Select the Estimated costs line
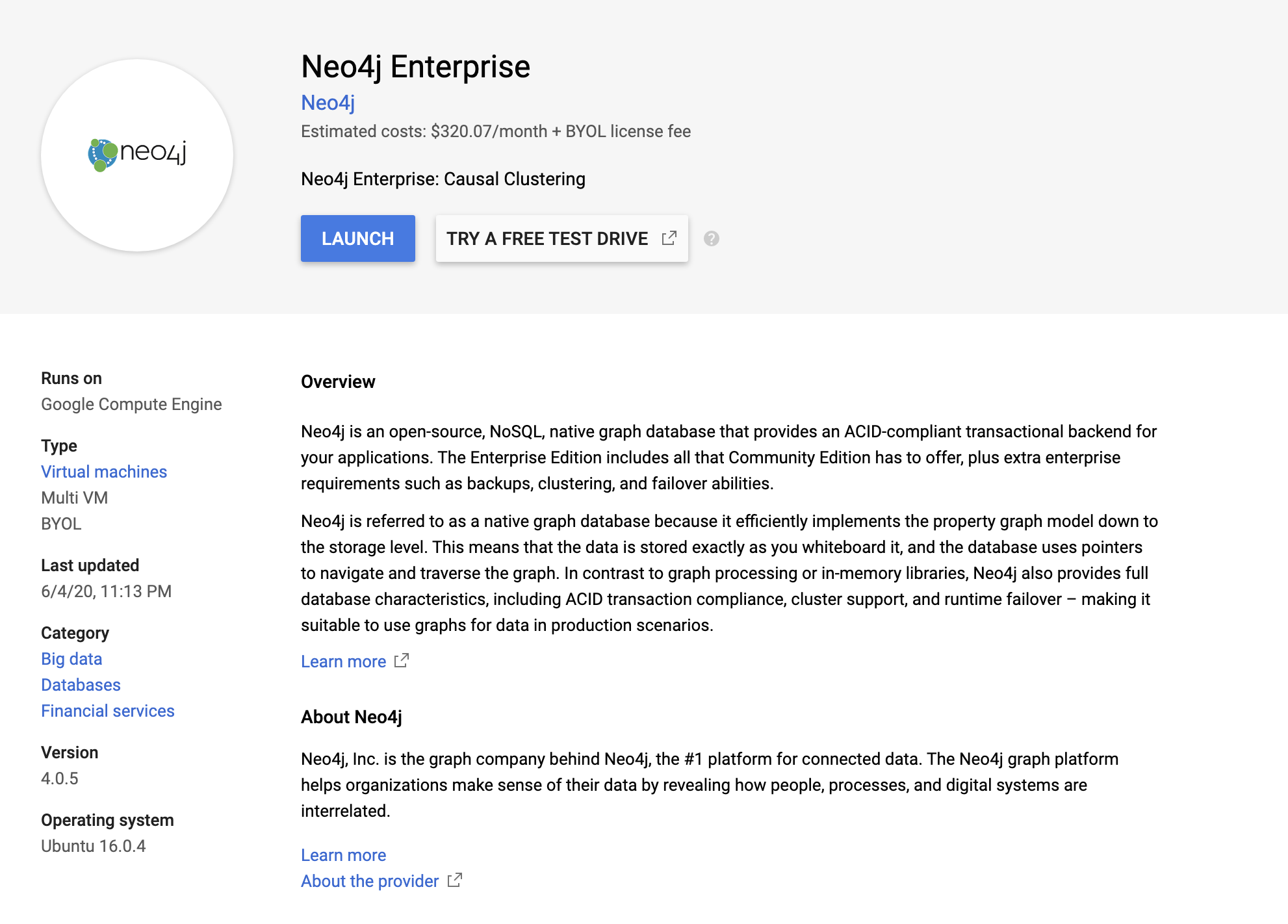The width and height of the screenshot is (1288, 924). point(496,131)
